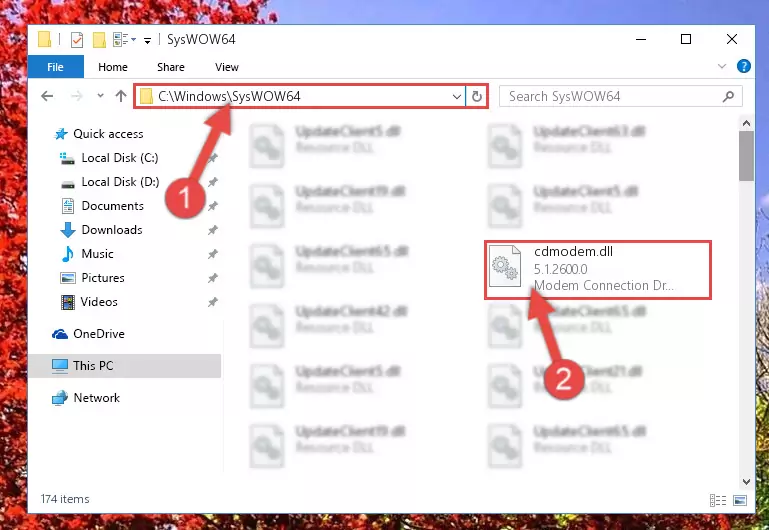Click the New folder quick access icon
This screenshot has width=769, height=530.
click(x=99, y=40)
